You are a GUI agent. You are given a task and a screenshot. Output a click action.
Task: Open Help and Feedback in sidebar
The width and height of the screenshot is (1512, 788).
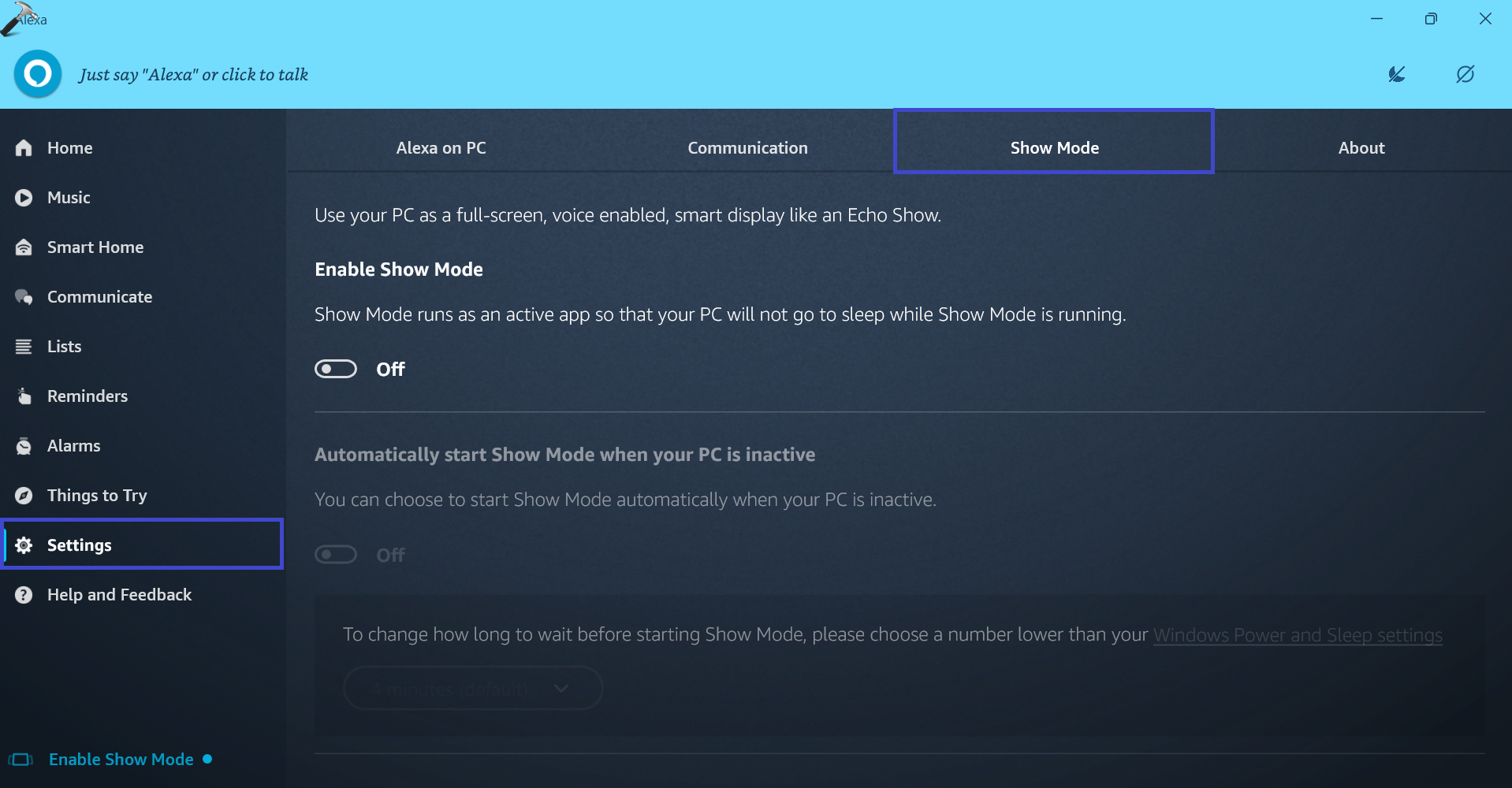[119, 595]
